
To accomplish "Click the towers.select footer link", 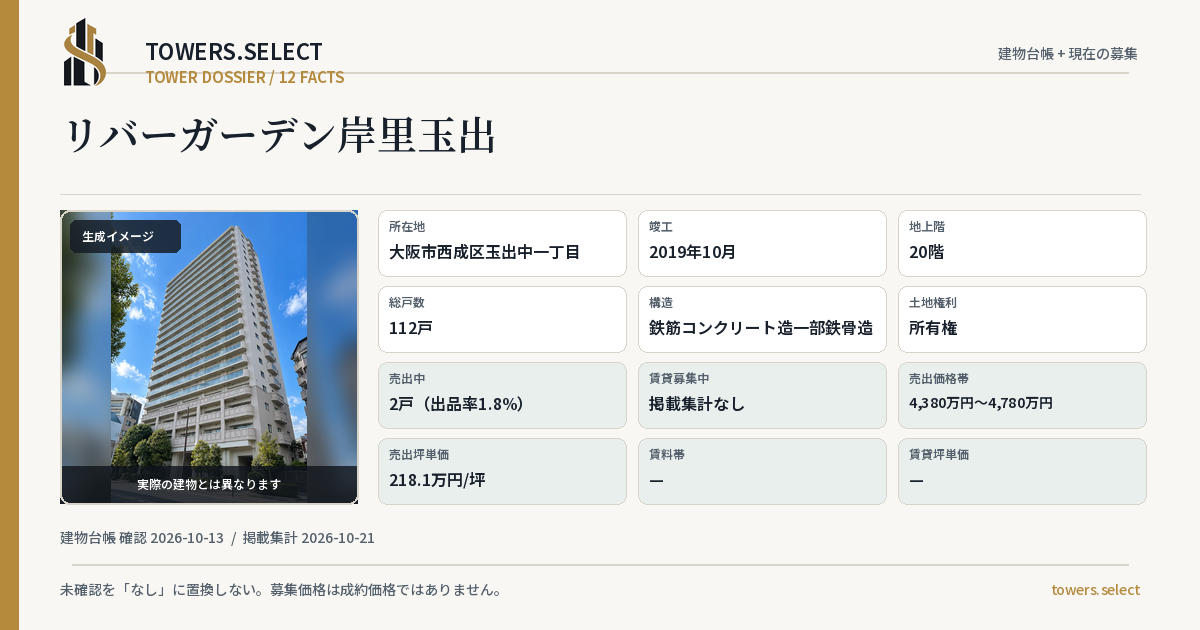I will point(1095,590).
